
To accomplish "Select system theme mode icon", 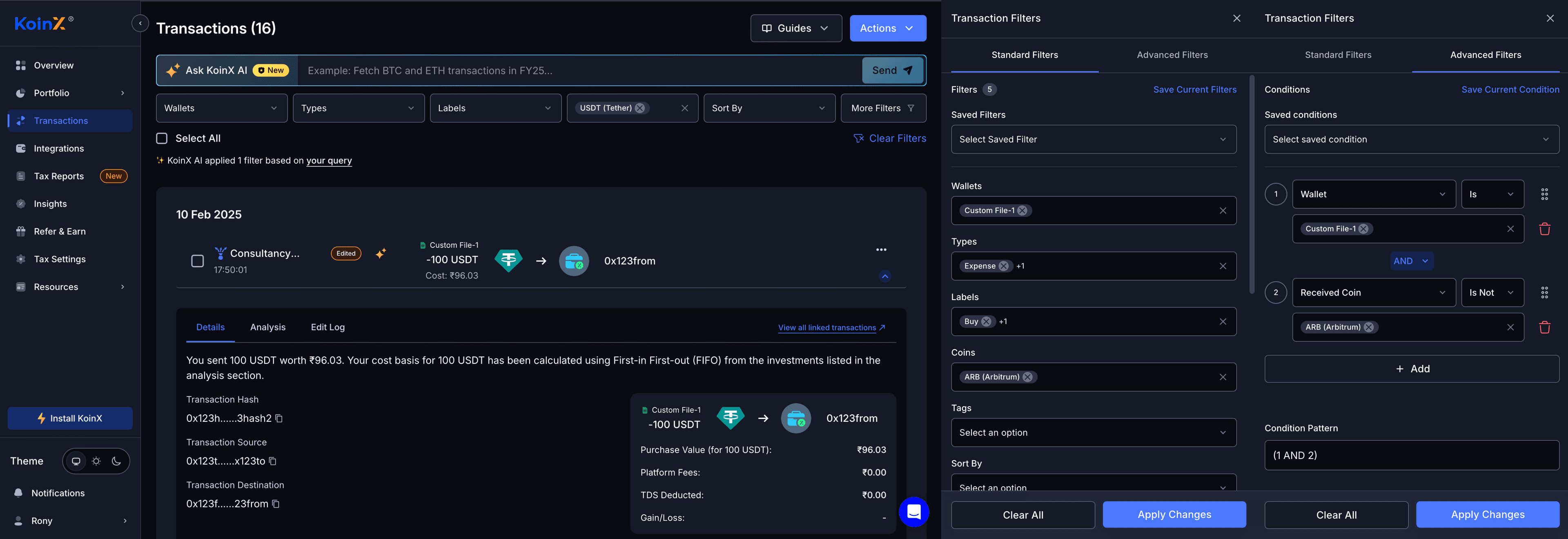I will (x=76, y=461).
